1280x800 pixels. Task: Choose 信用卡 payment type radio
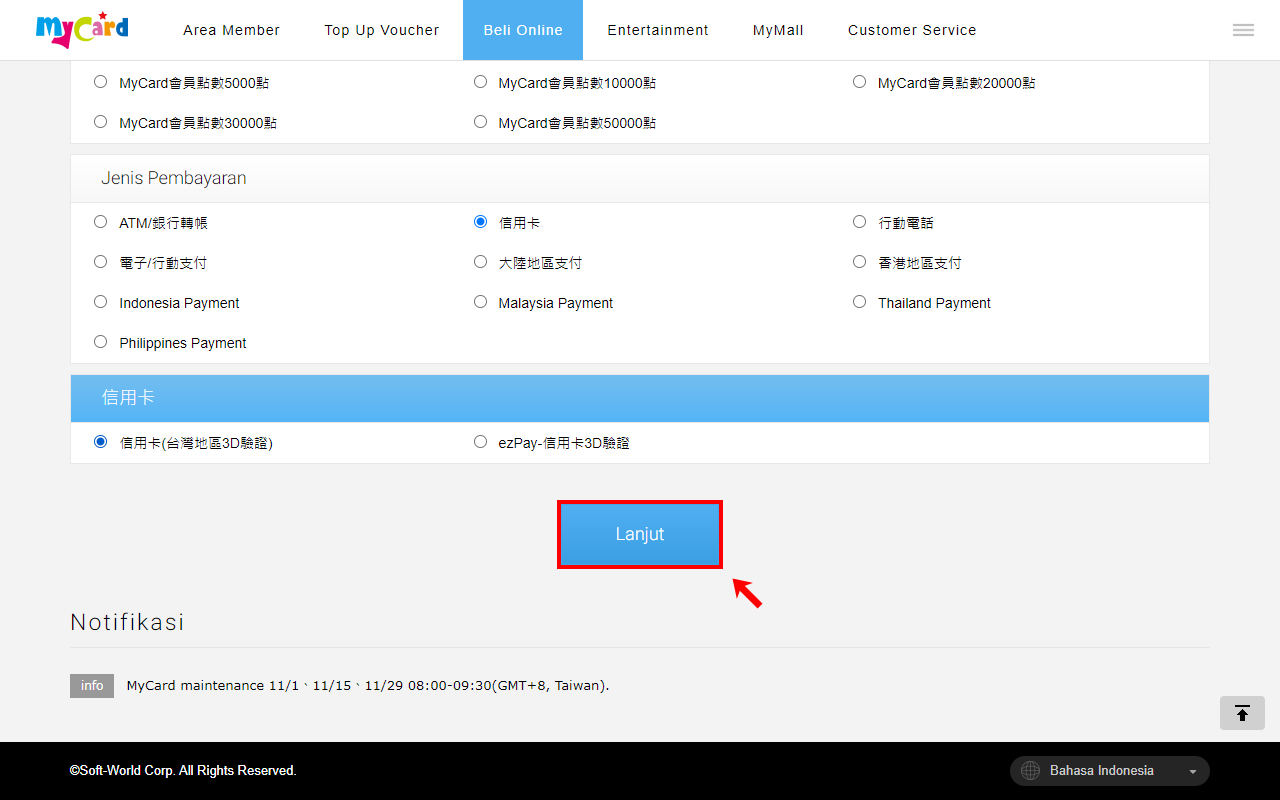click(480, 222)
